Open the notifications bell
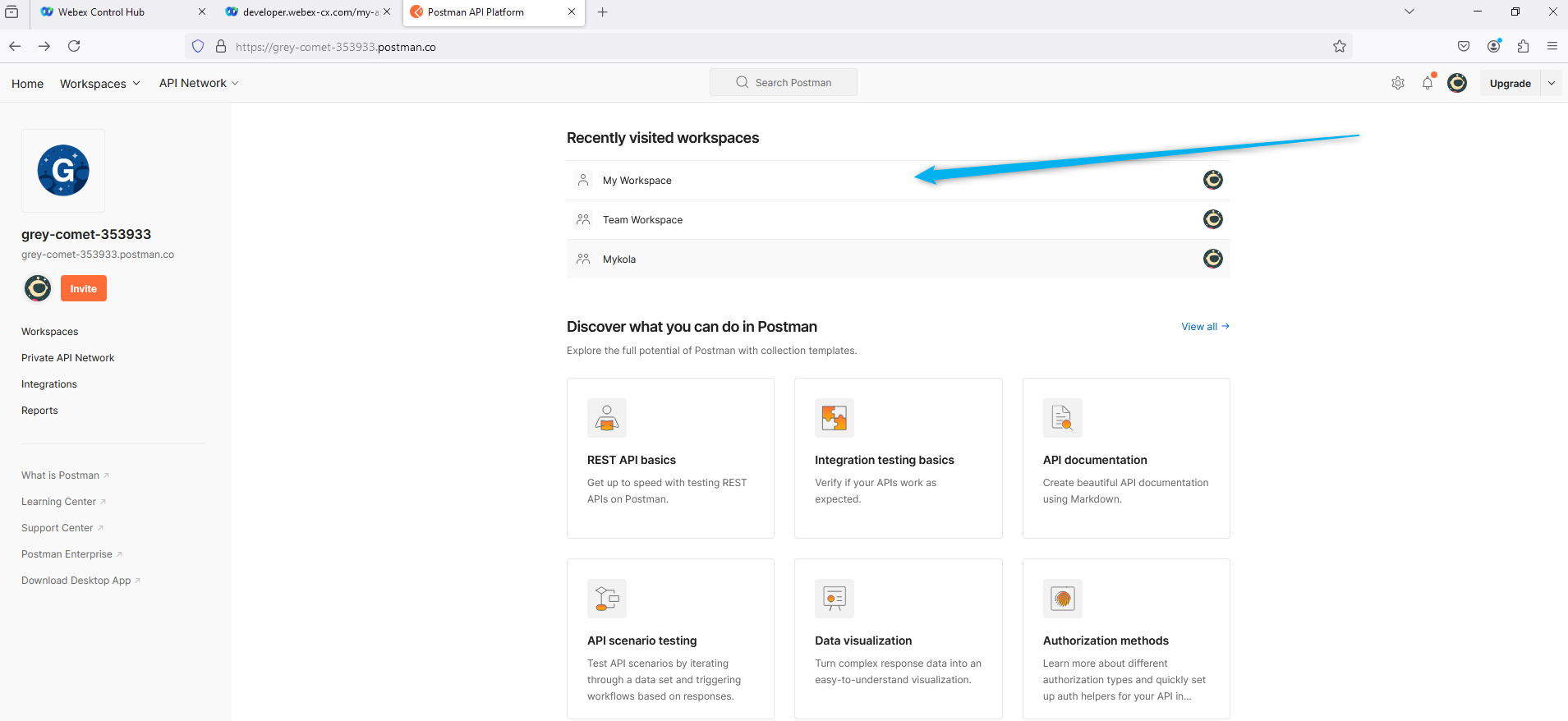Screen dimensions: 1568x721 (x=1428, y=83)
